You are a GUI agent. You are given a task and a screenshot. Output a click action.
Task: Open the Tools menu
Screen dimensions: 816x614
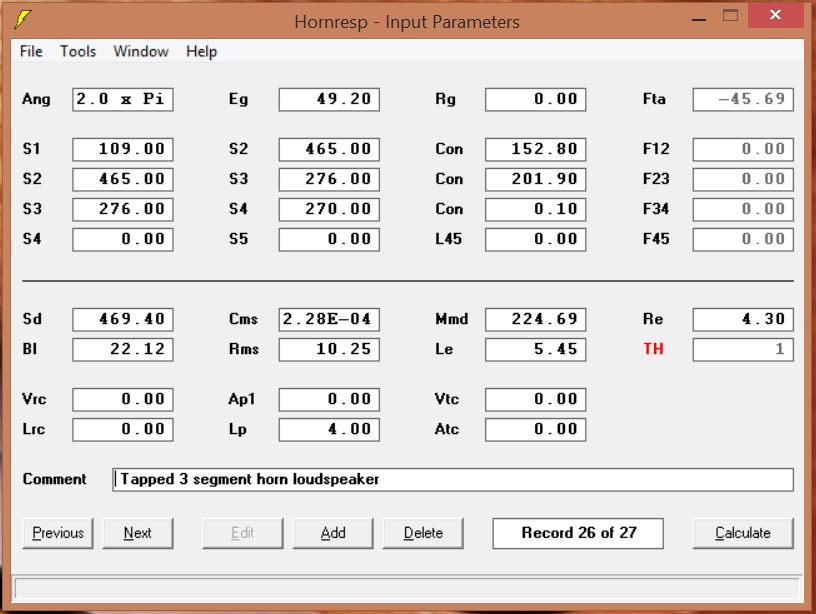(x=78, y=52)
